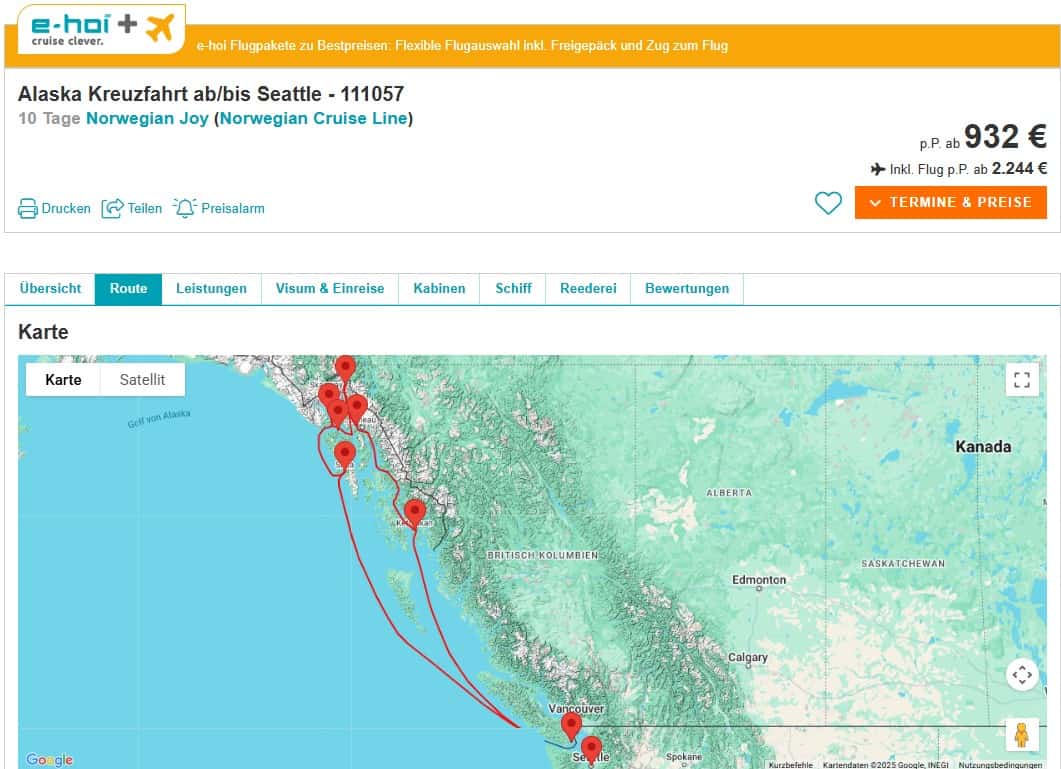Follow the Norwegian Joy ship link
The width and height of the screenshot is (1061, 769).
[x=147, y=119]
